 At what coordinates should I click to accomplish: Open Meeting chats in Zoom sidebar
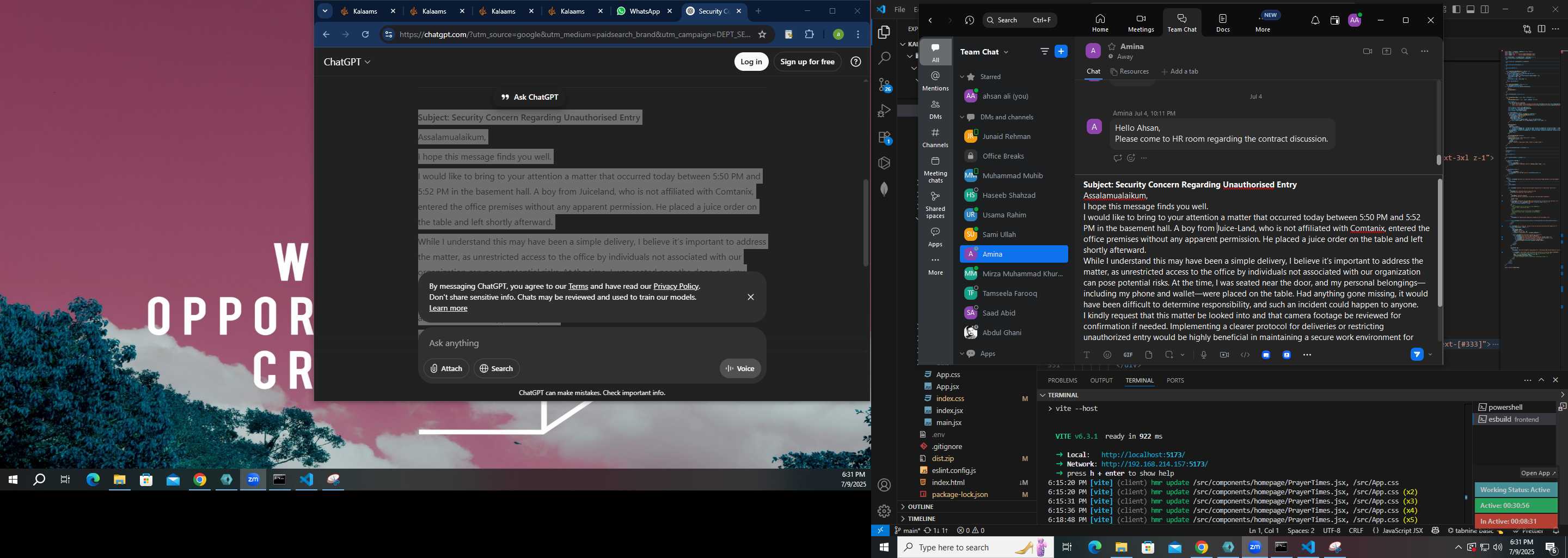click(935, 169)
